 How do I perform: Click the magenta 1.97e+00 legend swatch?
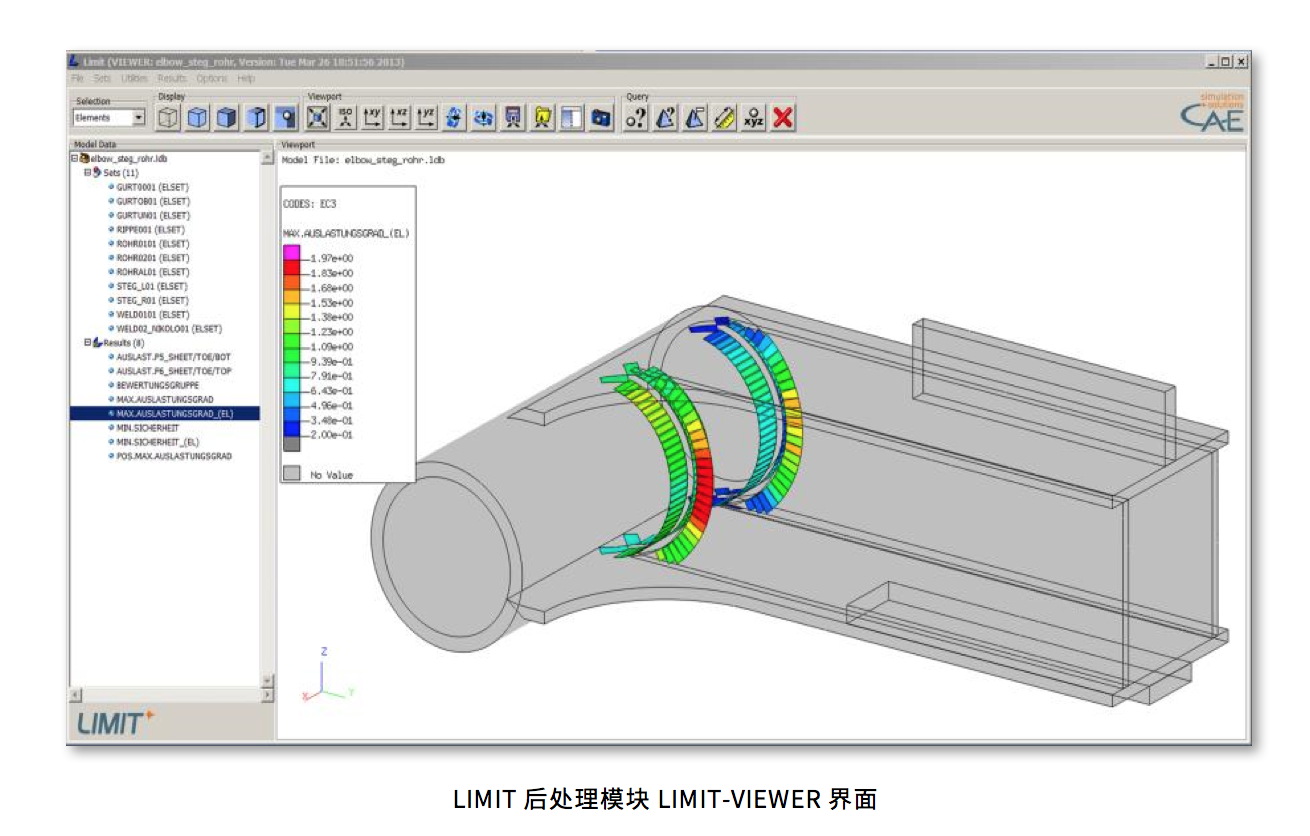[x=292, y=251]
